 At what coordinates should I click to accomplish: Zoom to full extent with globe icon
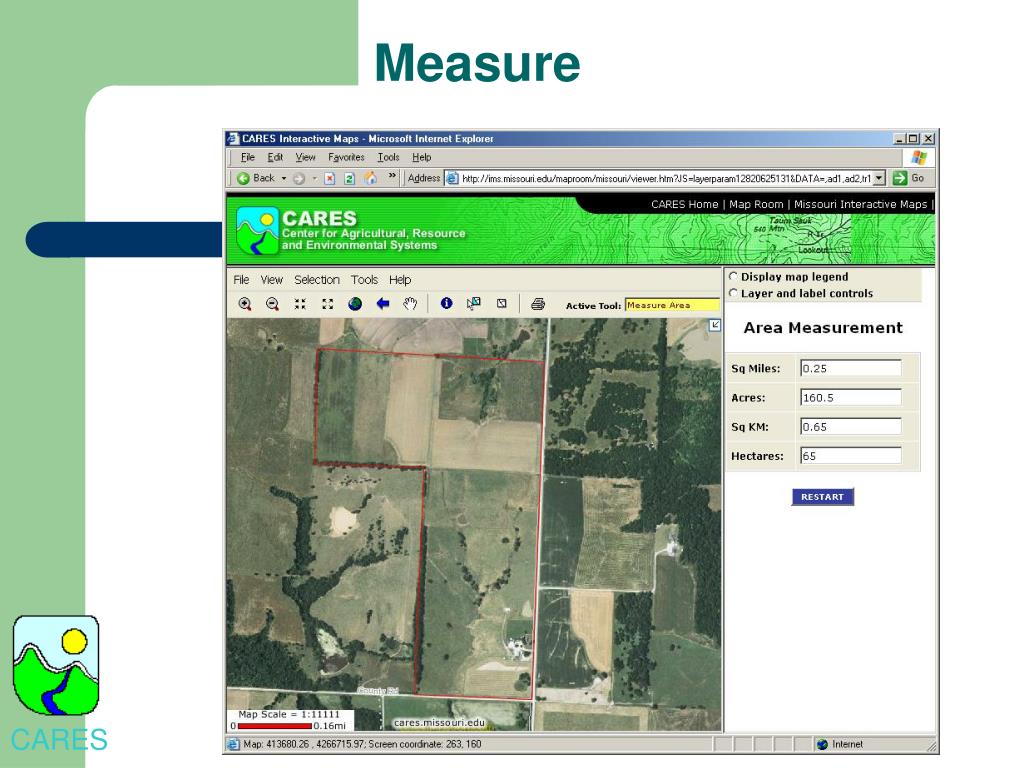tap(355, 304)
